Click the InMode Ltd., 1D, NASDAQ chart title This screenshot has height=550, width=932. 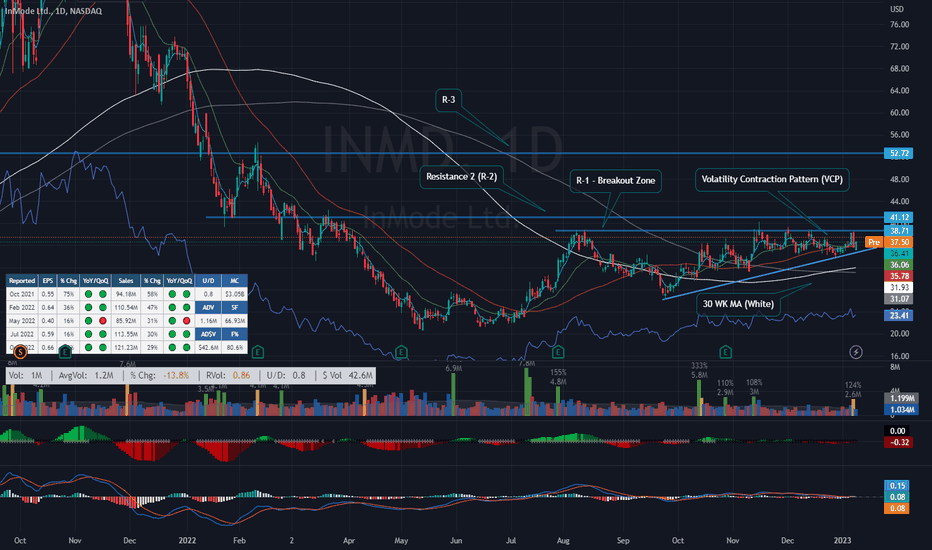point(53,11)
